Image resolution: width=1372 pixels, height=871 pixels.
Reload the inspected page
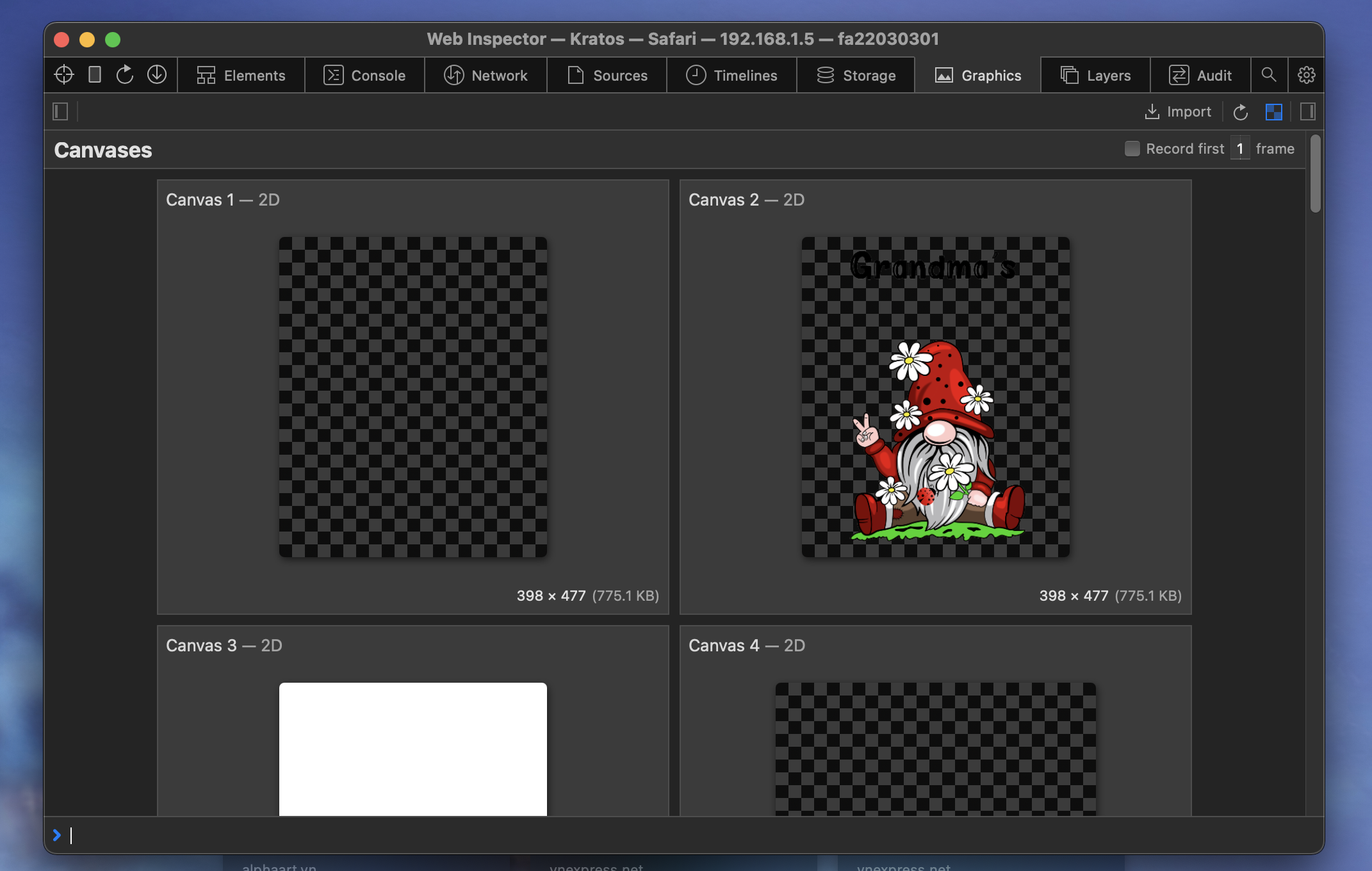point(124,74)
